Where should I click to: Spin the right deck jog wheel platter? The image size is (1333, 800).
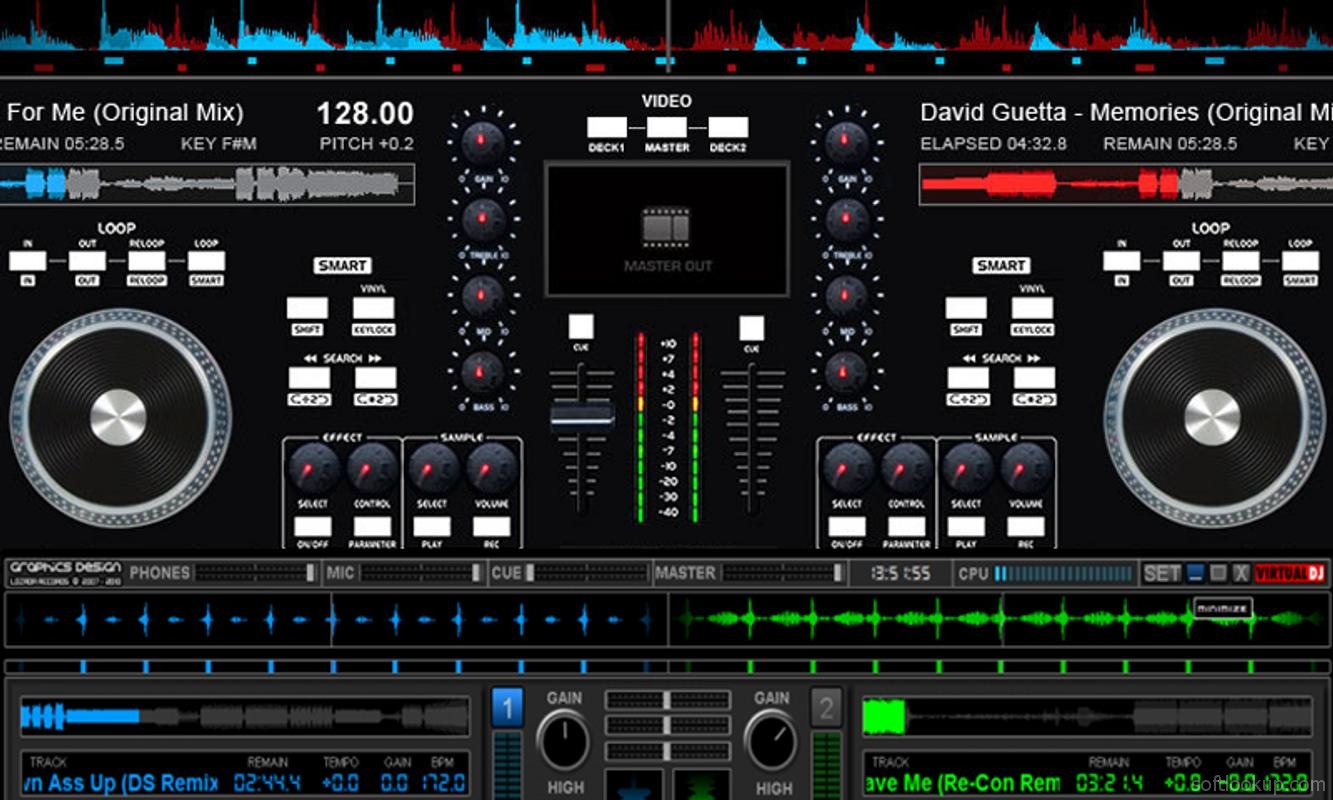click(x=1213, y=417)
